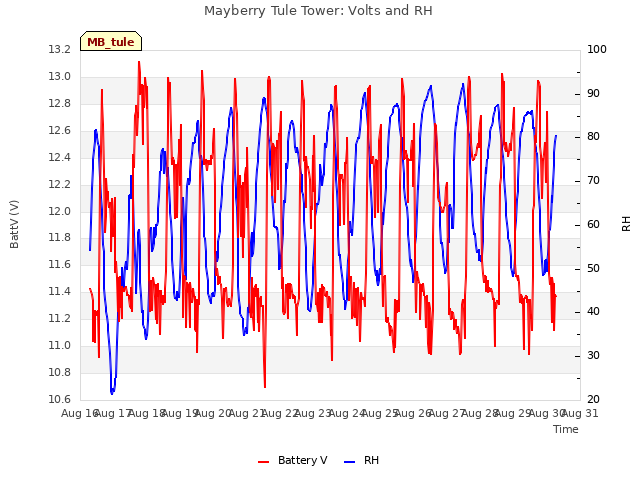
Task: Click the RH right axis label
Action: tap(626, 224)
